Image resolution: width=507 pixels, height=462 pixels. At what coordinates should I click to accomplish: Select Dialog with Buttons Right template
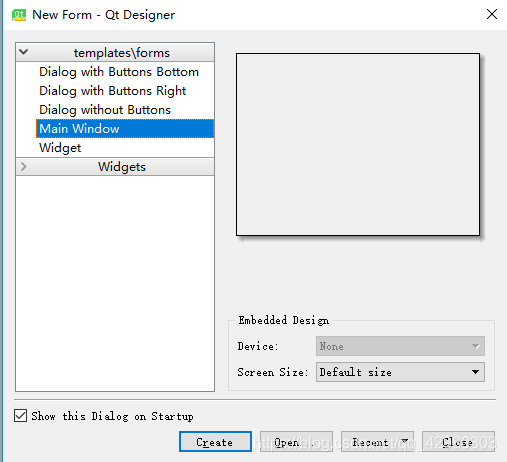tap(113, 91)
